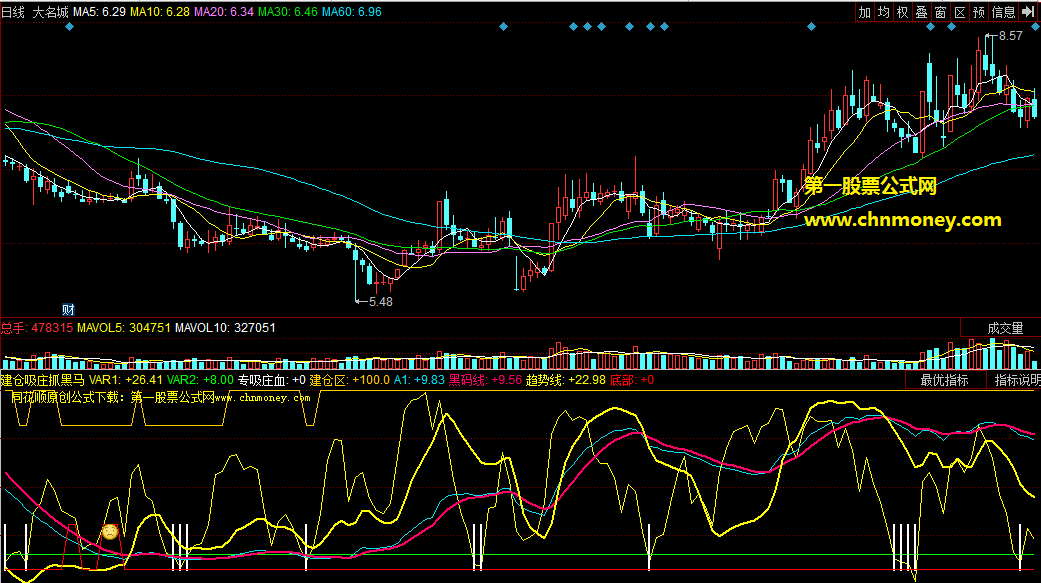The image size is (1041, 583).
Task: Click the 最优指标 button
Action: [944, 380]
